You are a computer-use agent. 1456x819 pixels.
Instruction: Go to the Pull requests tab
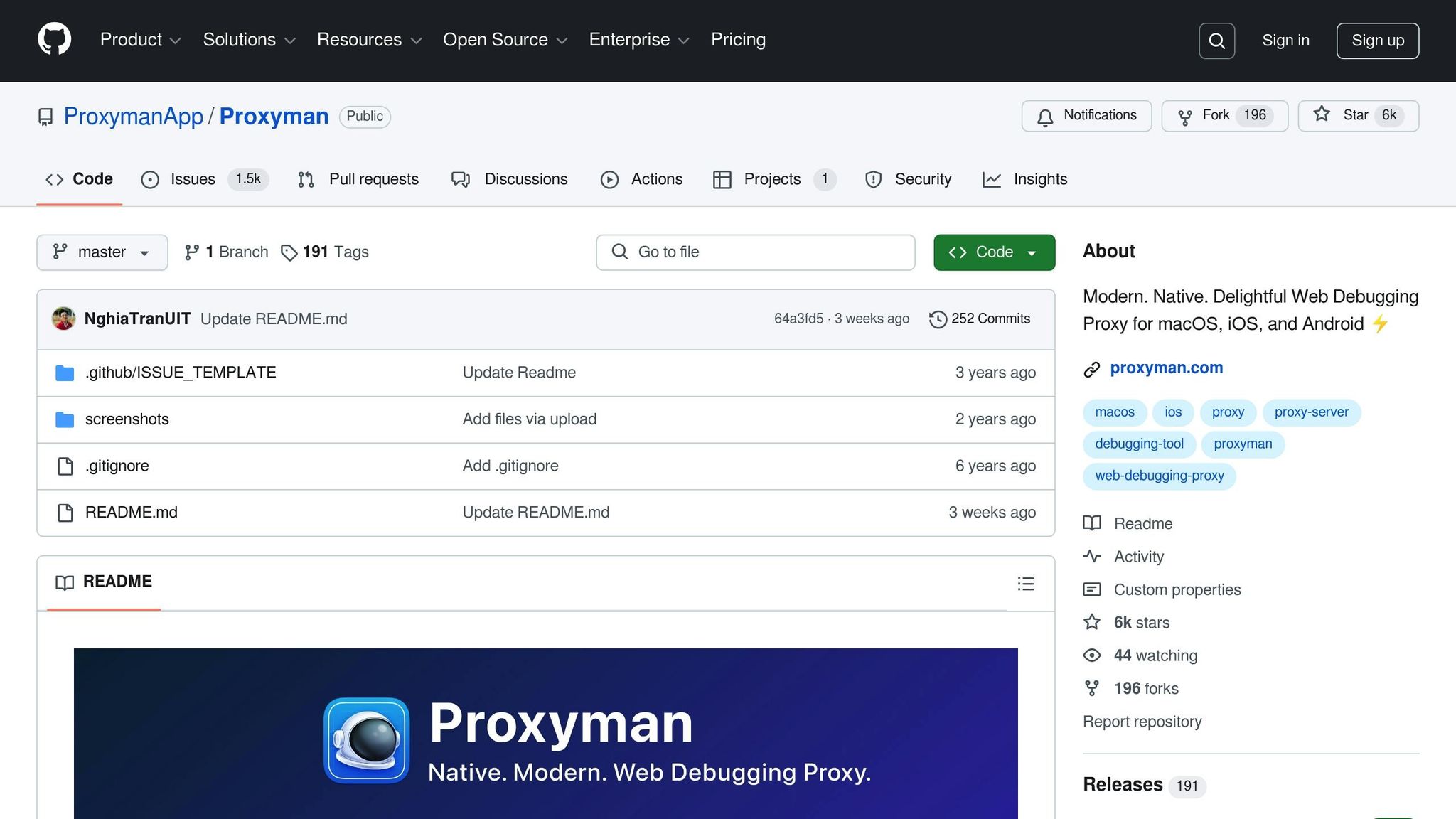[x=358, y=179]
